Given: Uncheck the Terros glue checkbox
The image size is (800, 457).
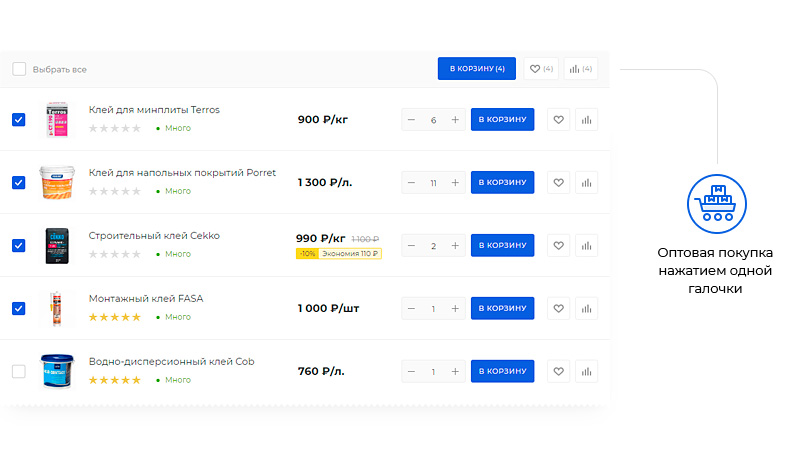Looking at the screenshot, I should (19, 120).
